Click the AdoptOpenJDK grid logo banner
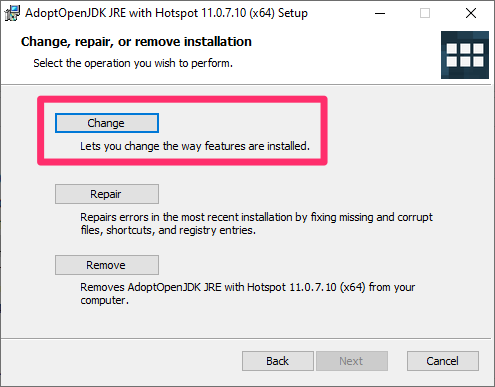Image resolution: width=495 pixels, height=387 pixels. pos(465,55)
